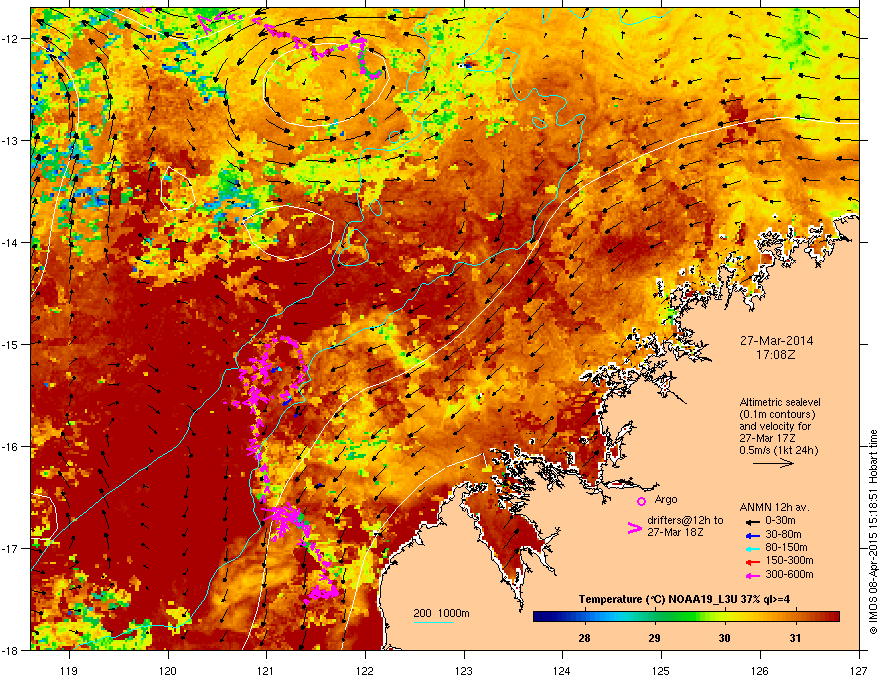The width and height of the screenshot is (880, 680).
Task: Click the 127 longitude axis label
Action: click(859, 670)
